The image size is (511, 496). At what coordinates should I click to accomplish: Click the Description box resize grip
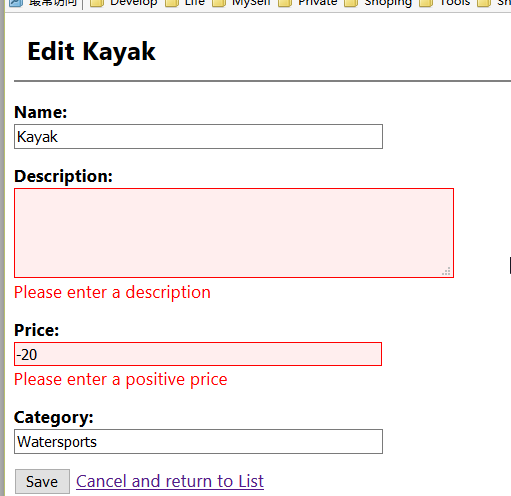click(x=447, y=271)
